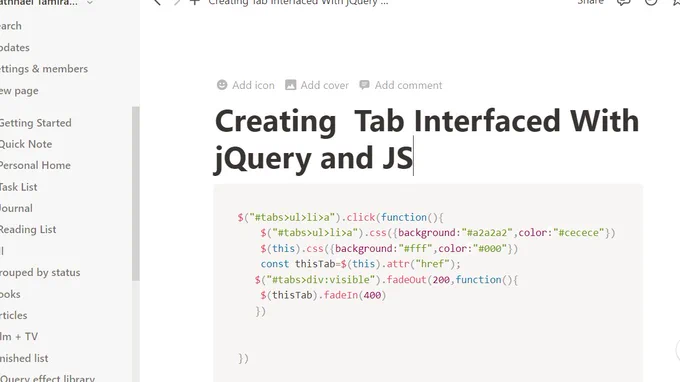Click the sidebar vertical scrollbar
Viewport: 680px width, 382px height.
click(136, 193)
